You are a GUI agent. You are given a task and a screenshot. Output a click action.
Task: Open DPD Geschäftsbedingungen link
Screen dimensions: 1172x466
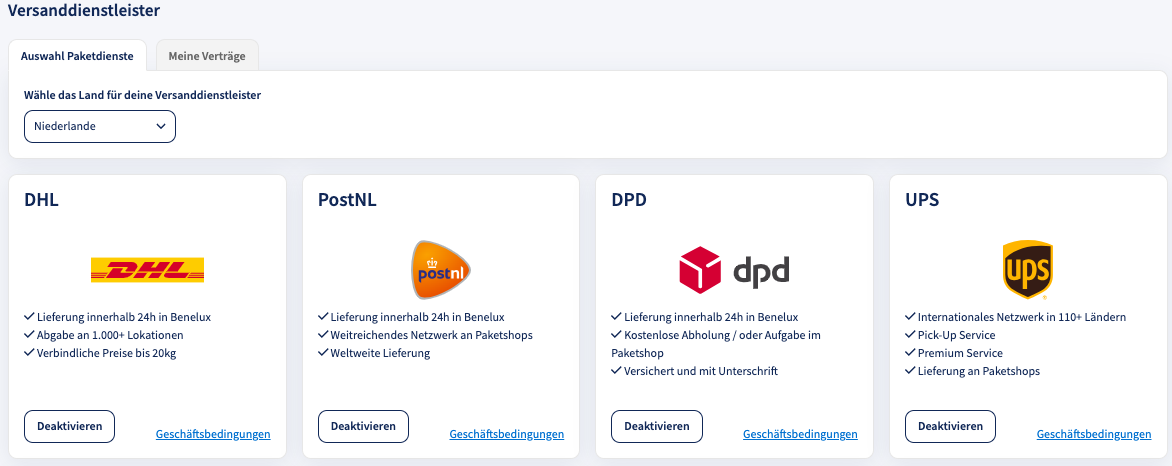coord(801,434)
